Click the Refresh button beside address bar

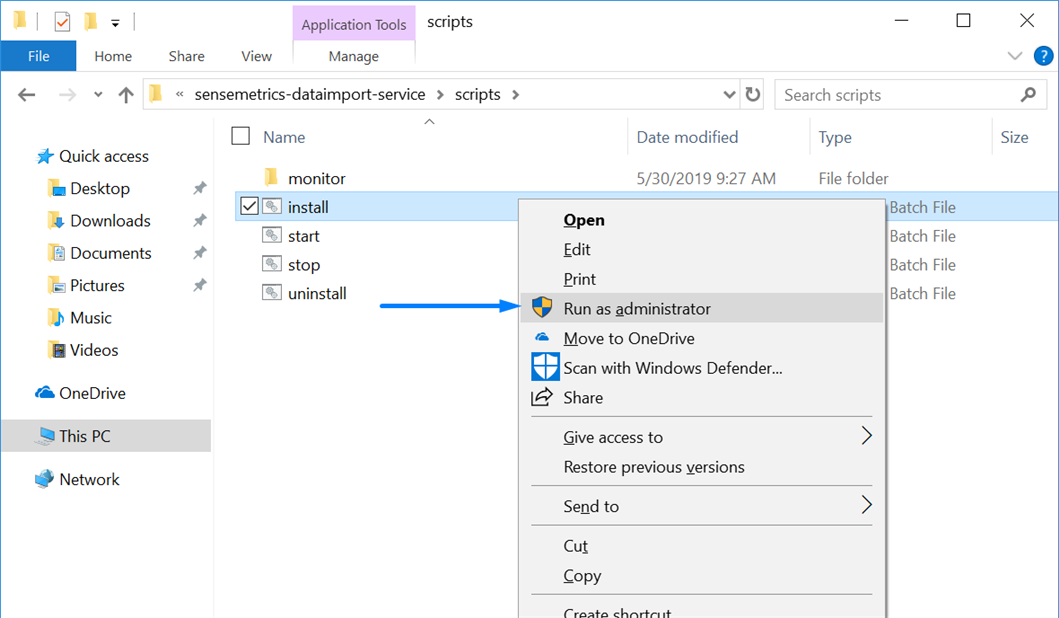point(753,95)
